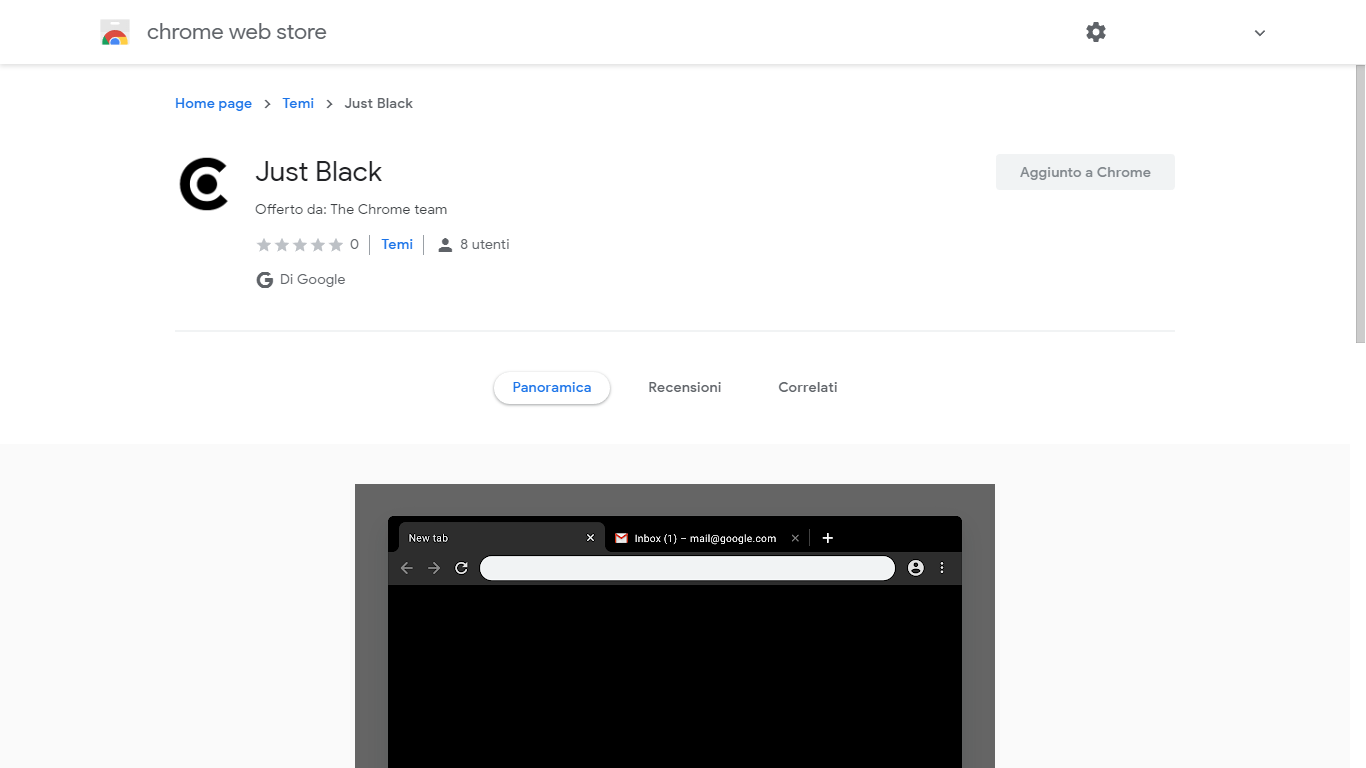Click the forward arrow in the preview toolbar
1366x768 pixels.
tap(433, 567)
